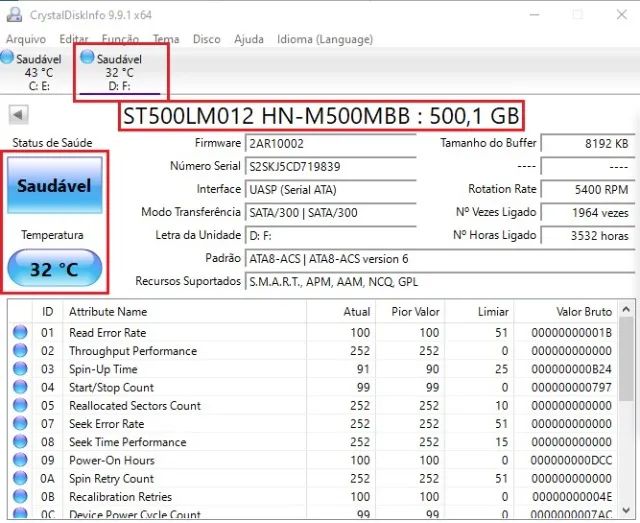Open the Ajuda menu
This screenshot has height=523, width=640.
(249, 39)
